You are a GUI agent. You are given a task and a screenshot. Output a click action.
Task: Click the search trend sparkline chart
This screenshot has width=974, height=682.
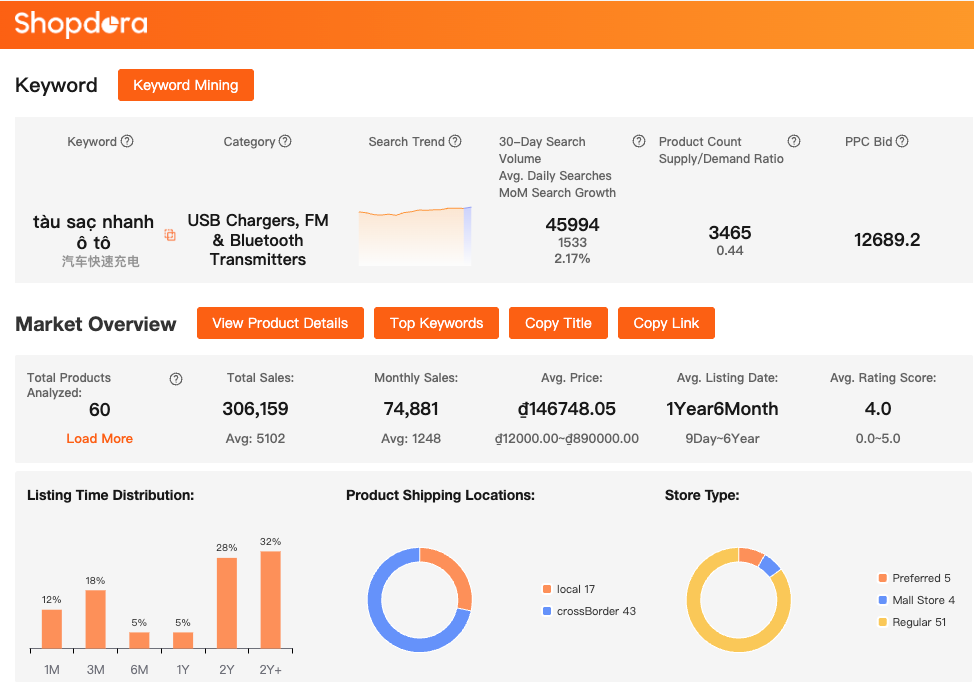[414, 237]
